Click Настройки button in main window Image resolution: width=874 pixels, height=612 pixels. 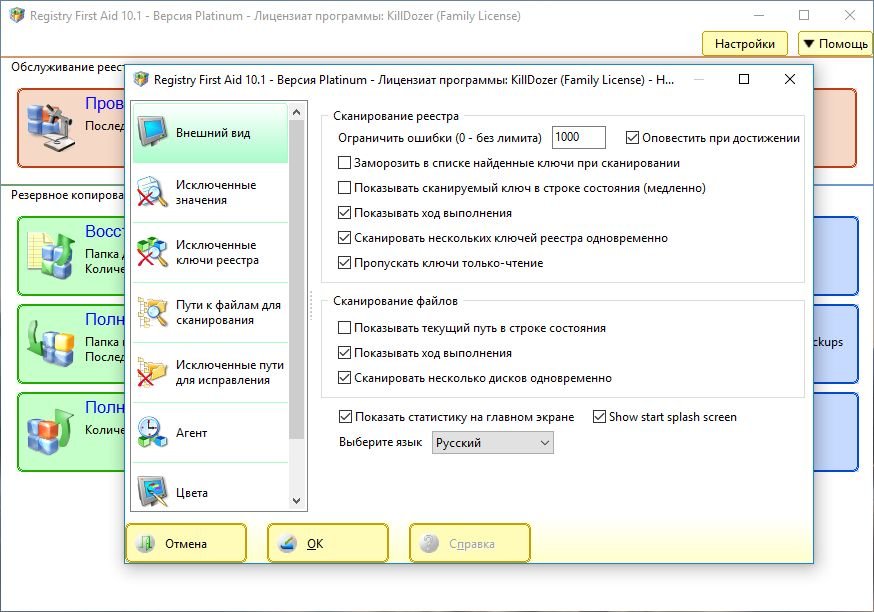click(x=745, y=43)
